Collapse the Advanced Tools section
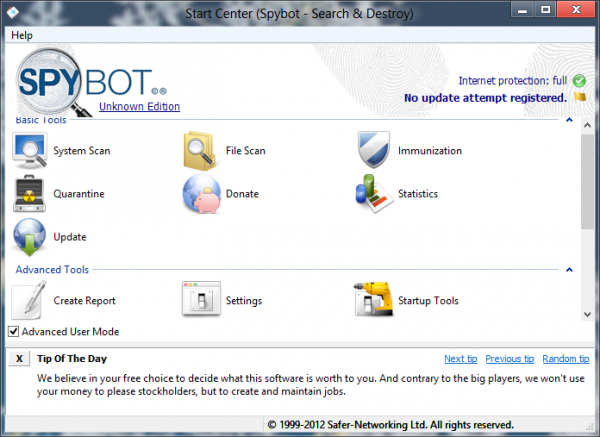Screen dimensions: 600x437 [569, 270]
